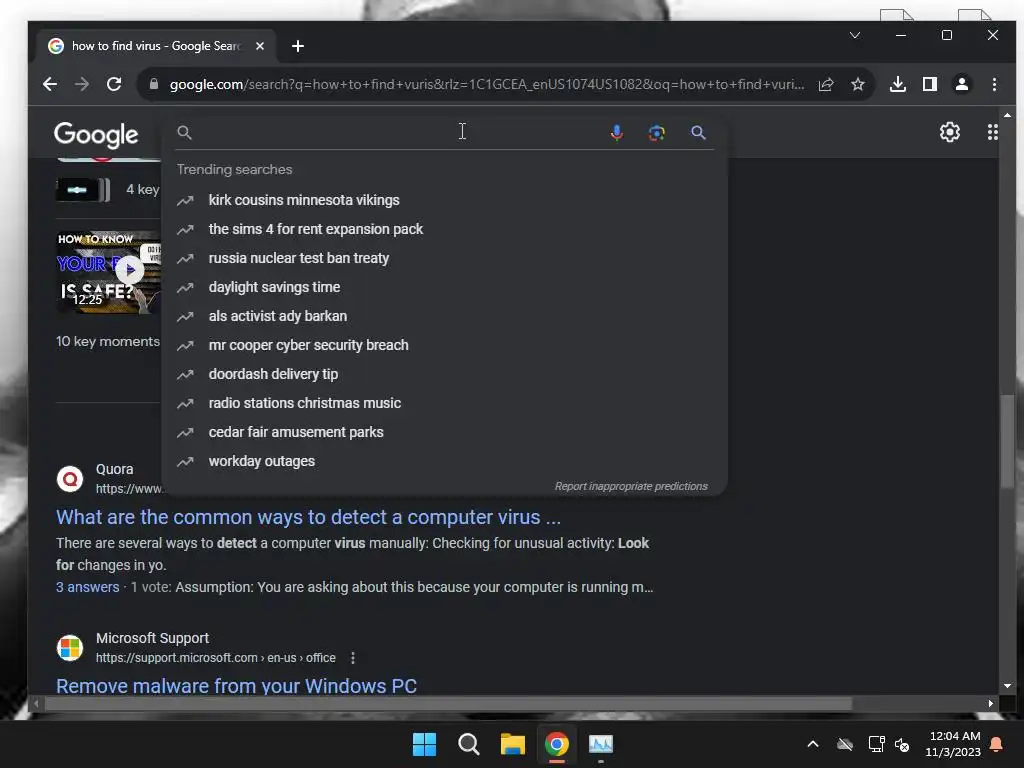This screenshot has height=768, width=1024.
Task: Open Chrome three-dot menu
Action: click(994, 84)
